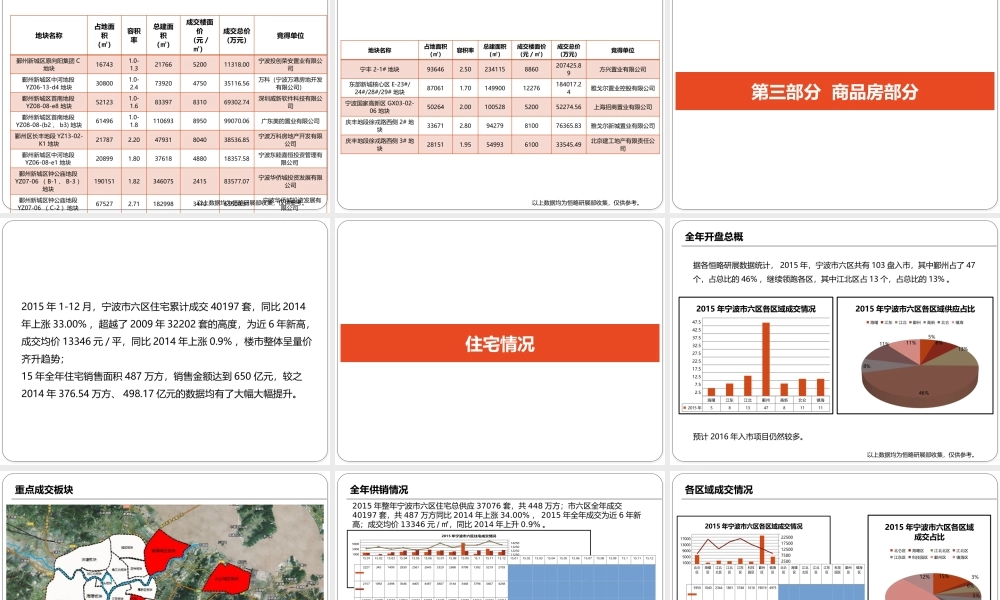Click cell 21766 in the first land table
Screen dimensions: 1000x600
point(163,64)
